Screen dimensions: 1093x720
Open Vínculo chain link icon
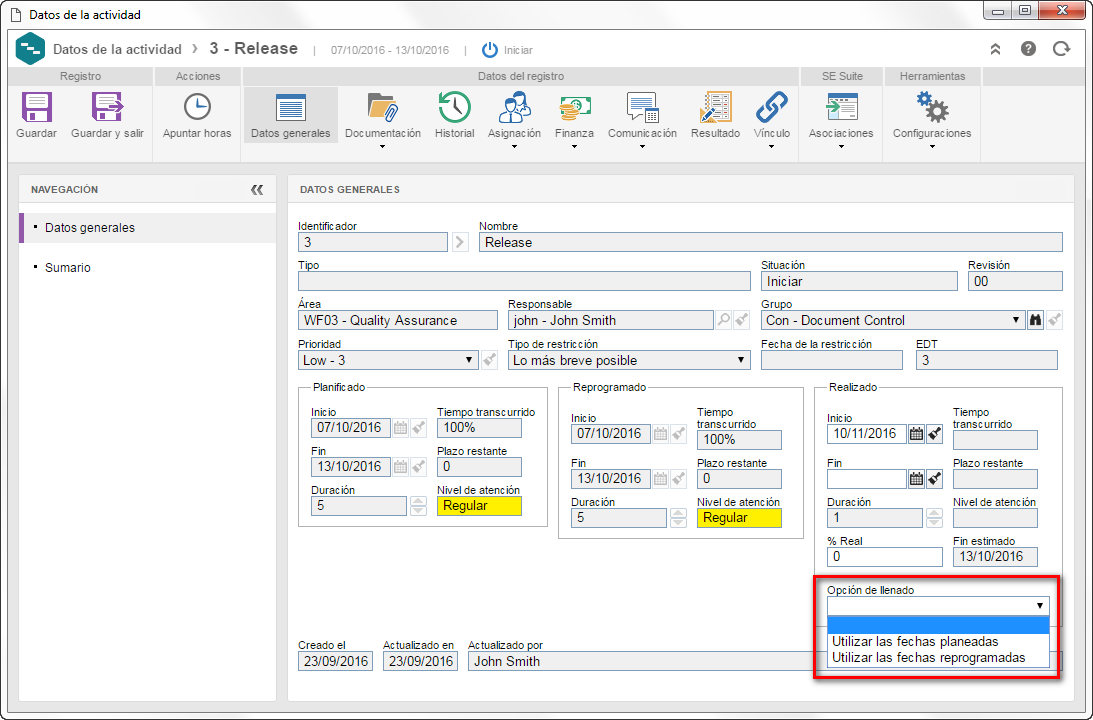pyautogui.click(x=772, y=107)
